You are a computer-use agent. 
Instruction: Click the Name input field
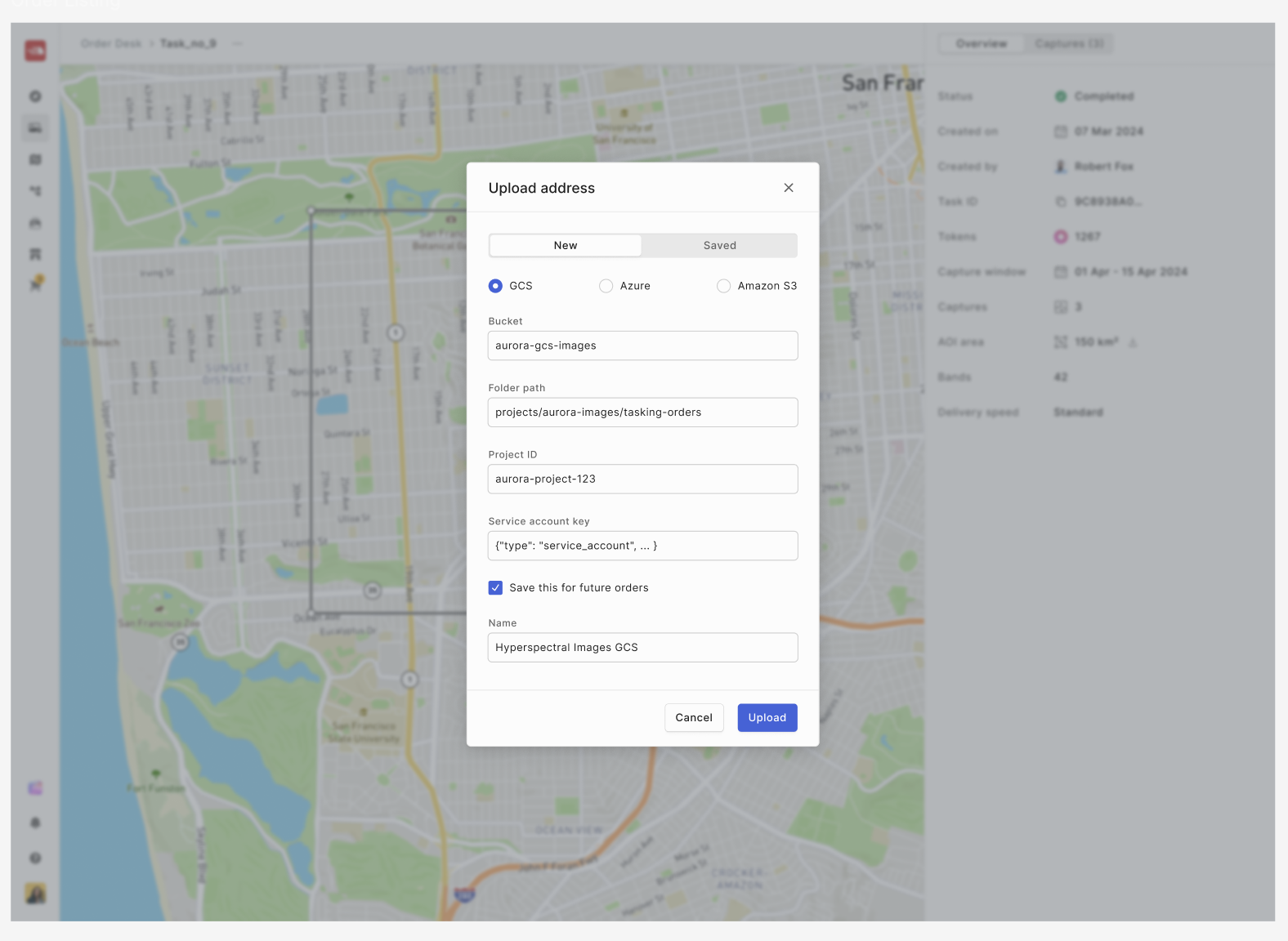[642, 648]
